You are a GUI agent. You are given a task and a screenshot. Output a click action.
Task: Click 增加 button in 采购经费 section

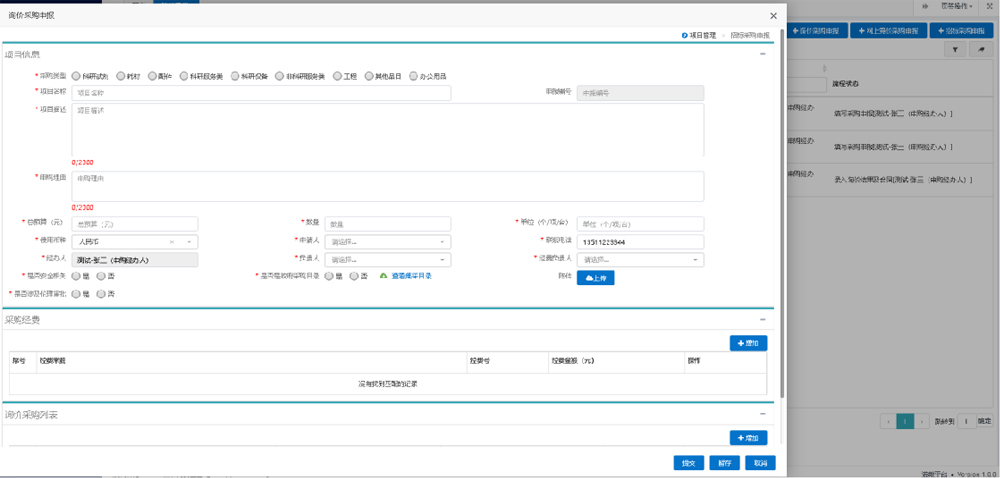pos(748,343)
